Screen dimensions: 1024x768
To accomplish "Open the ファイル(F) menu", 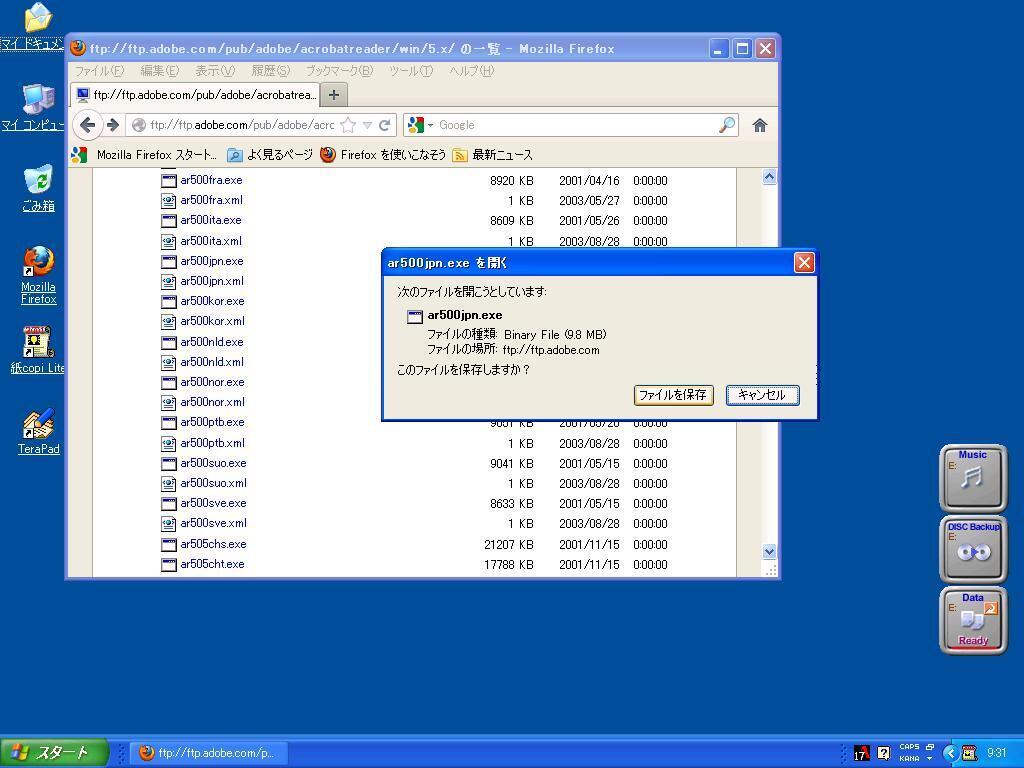I will tap(99, 71).
